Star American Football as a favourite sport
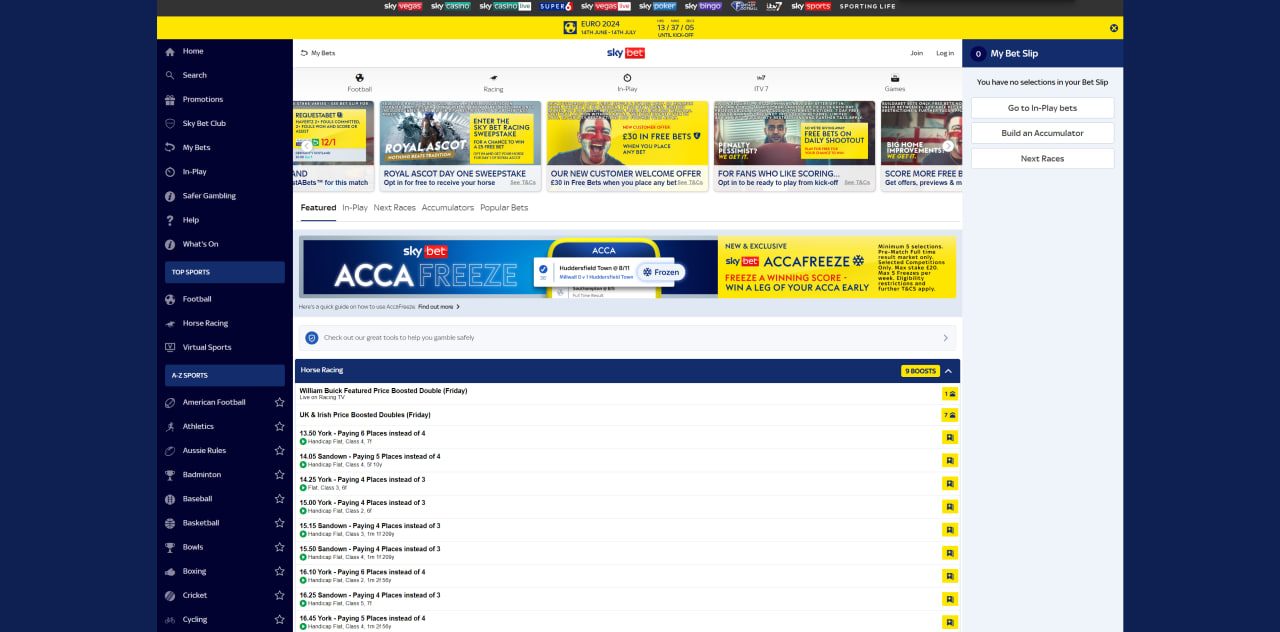The width and height of the screenshot is (1280, 632). (279, 401)
